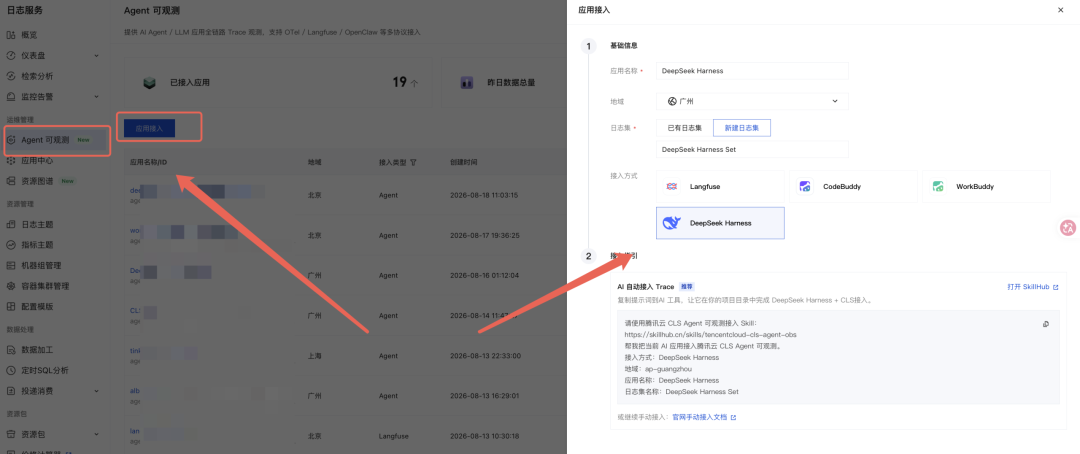Expand the 资源包 chevron in sidebar
Viewport: 1080px width, 454px height.
coord(96,434)
